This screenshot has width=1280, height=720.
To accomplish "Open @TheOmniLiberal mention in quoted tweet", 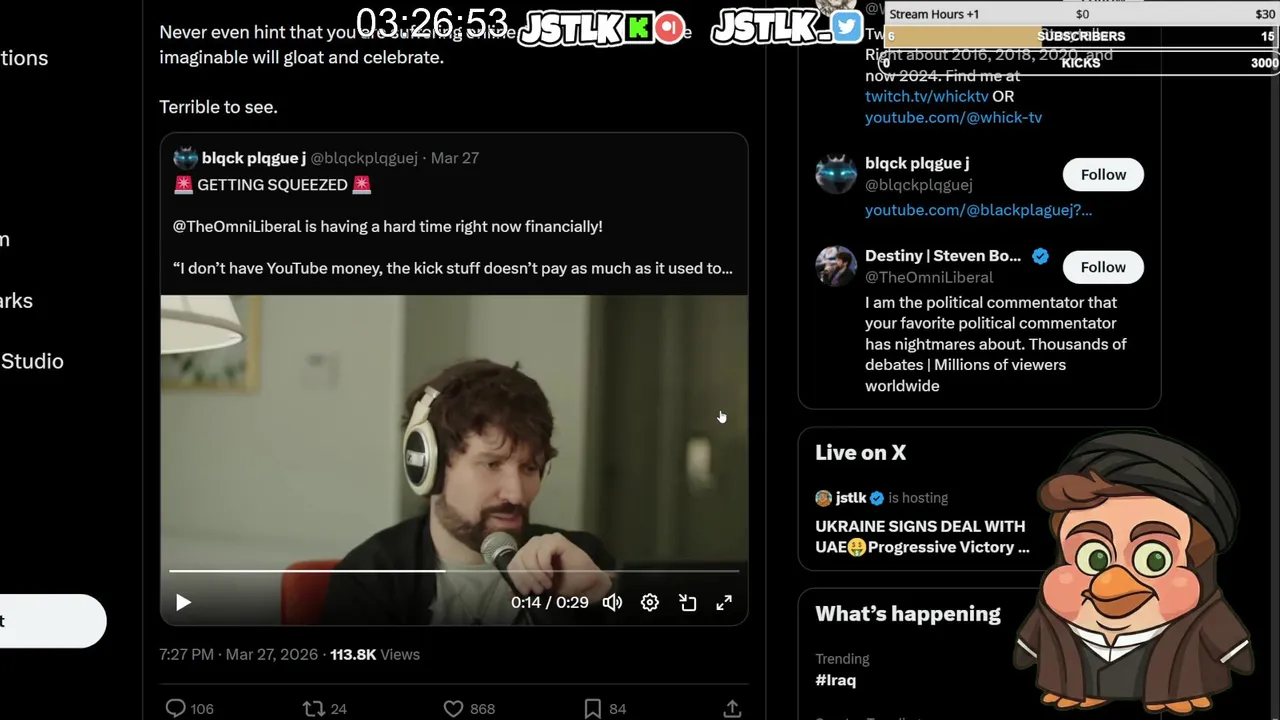I will [237, 226].
